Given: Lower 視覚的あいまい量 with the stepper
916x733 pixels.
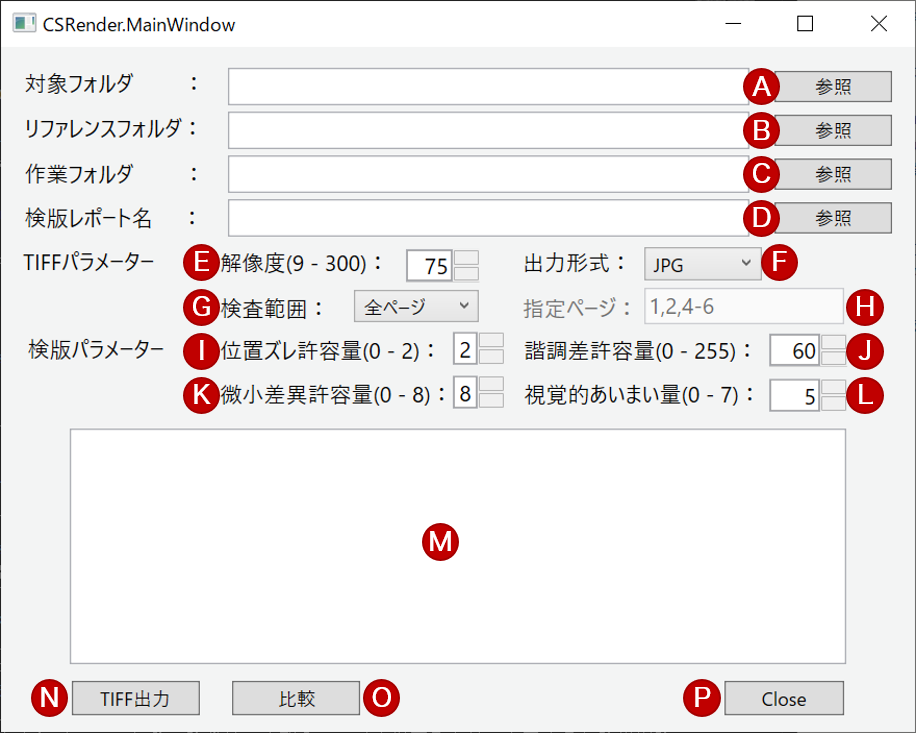Looking at the screenshot, I should [x=832, y=401].
